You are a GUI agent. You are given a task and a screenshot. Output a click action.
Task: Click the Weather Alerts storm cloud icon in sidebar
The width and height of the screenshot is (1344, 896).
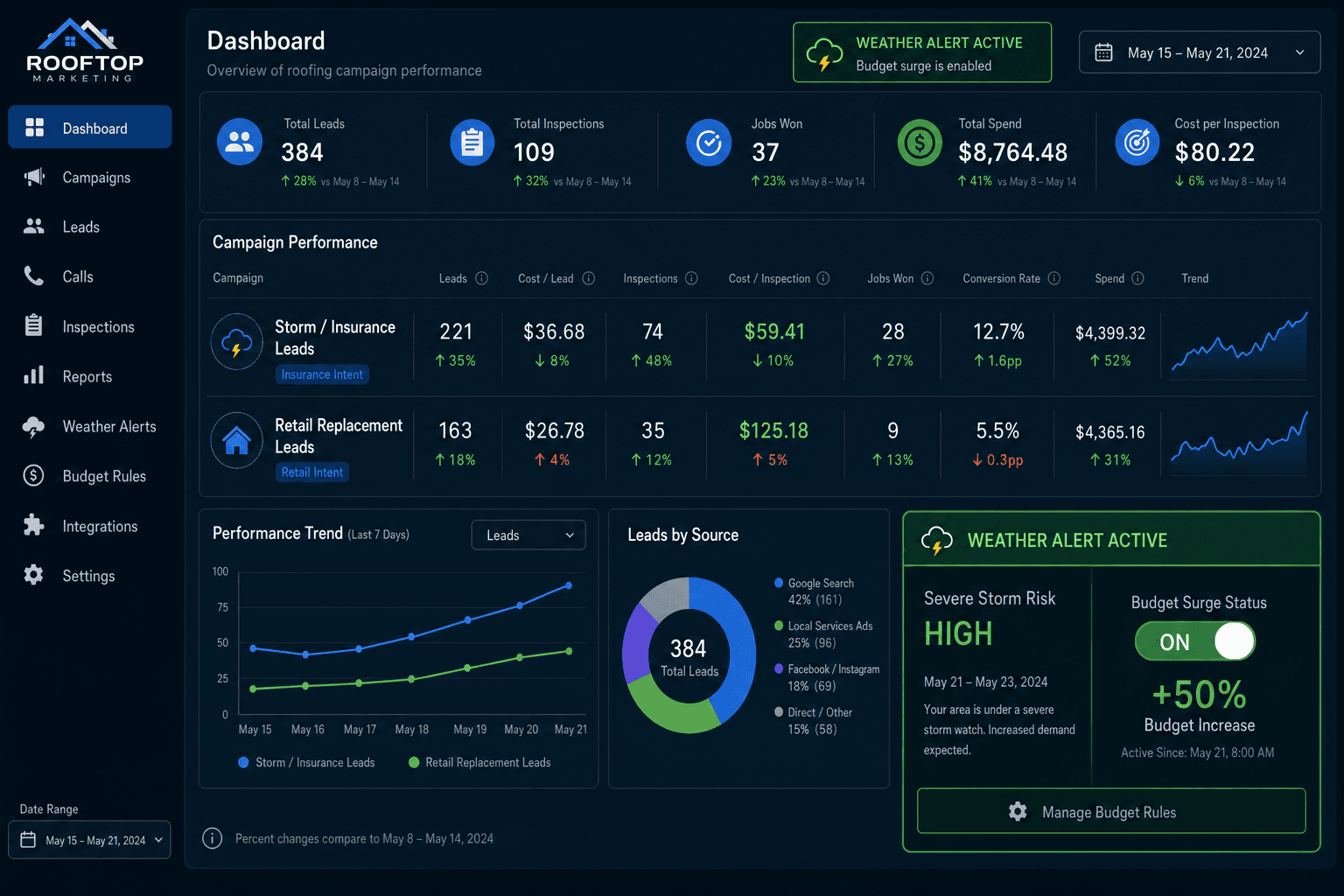tap(34, 426)
